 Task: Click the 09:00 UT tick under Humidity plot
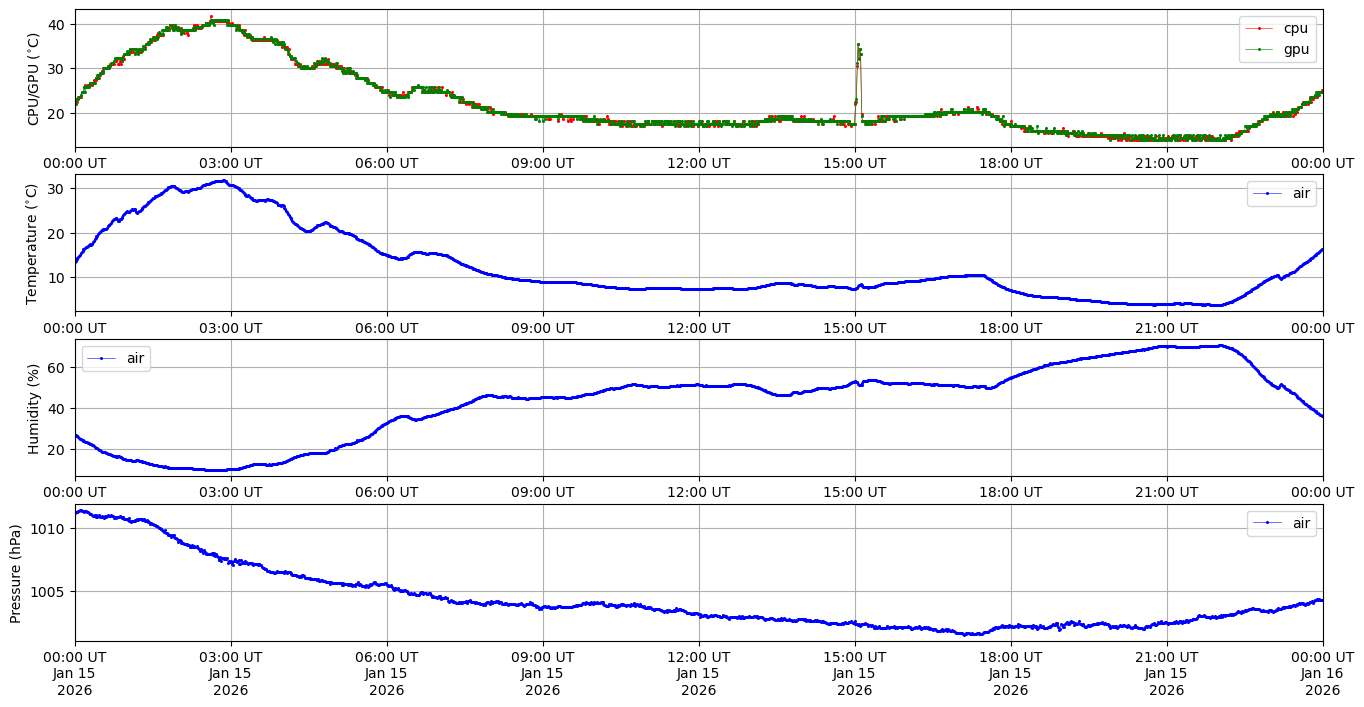[x=542, y=492]
